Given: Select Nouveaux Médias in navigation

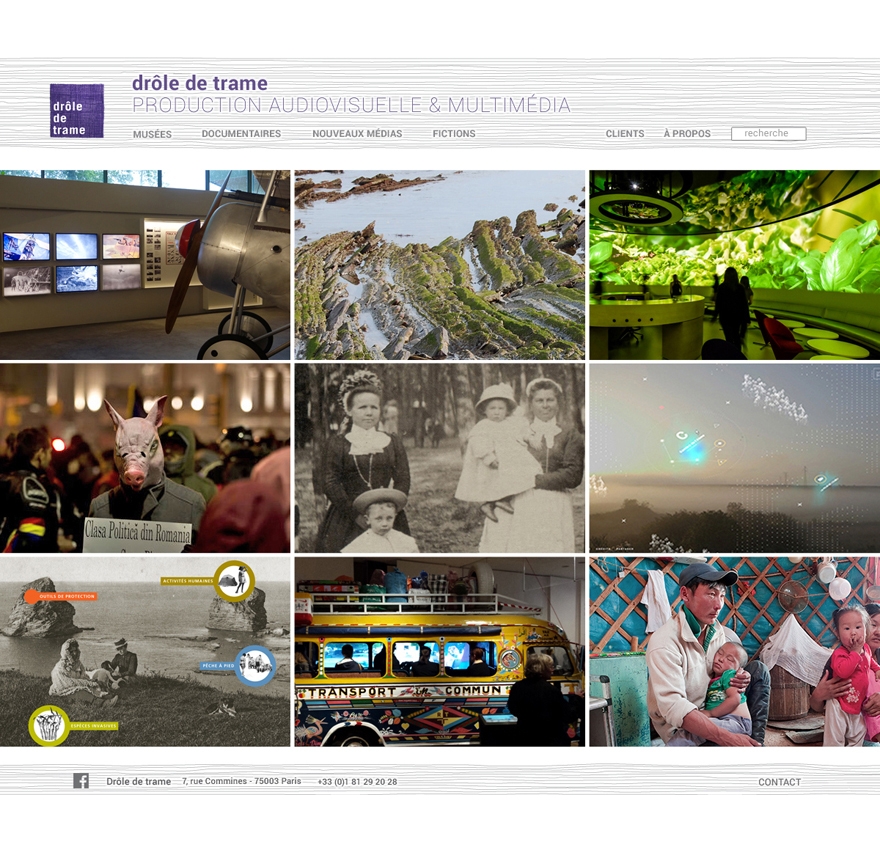Looking at the screenshot, I should click(357, 134).
